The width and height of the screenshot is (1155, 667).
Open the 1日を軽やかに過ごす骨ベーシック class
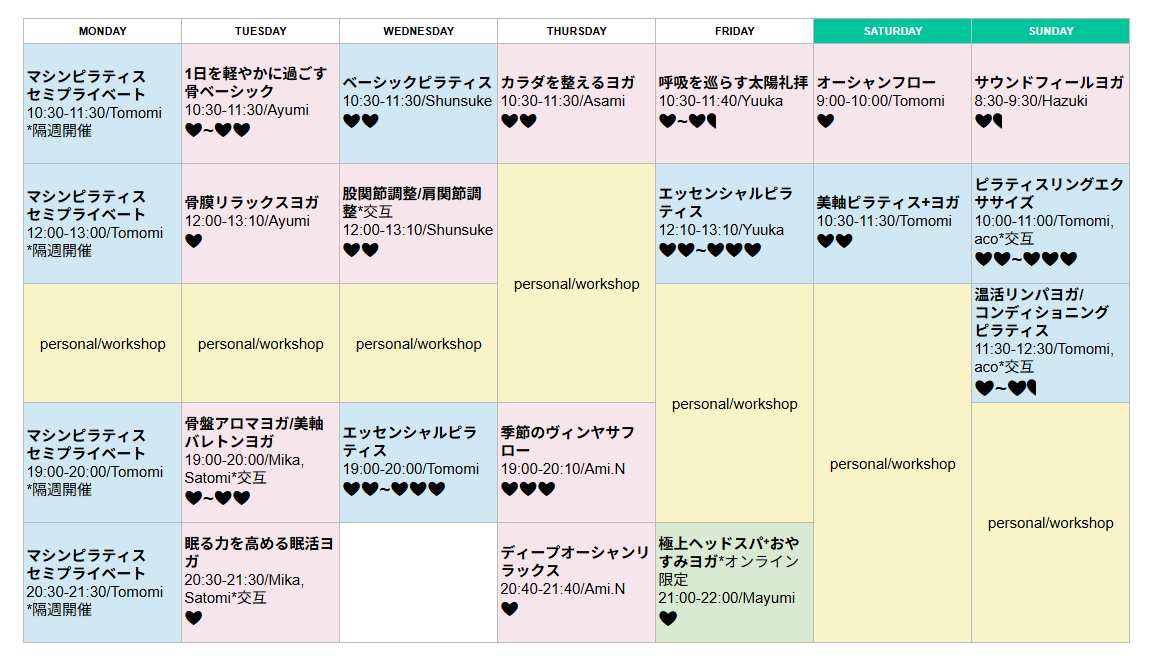click(256, 82)
